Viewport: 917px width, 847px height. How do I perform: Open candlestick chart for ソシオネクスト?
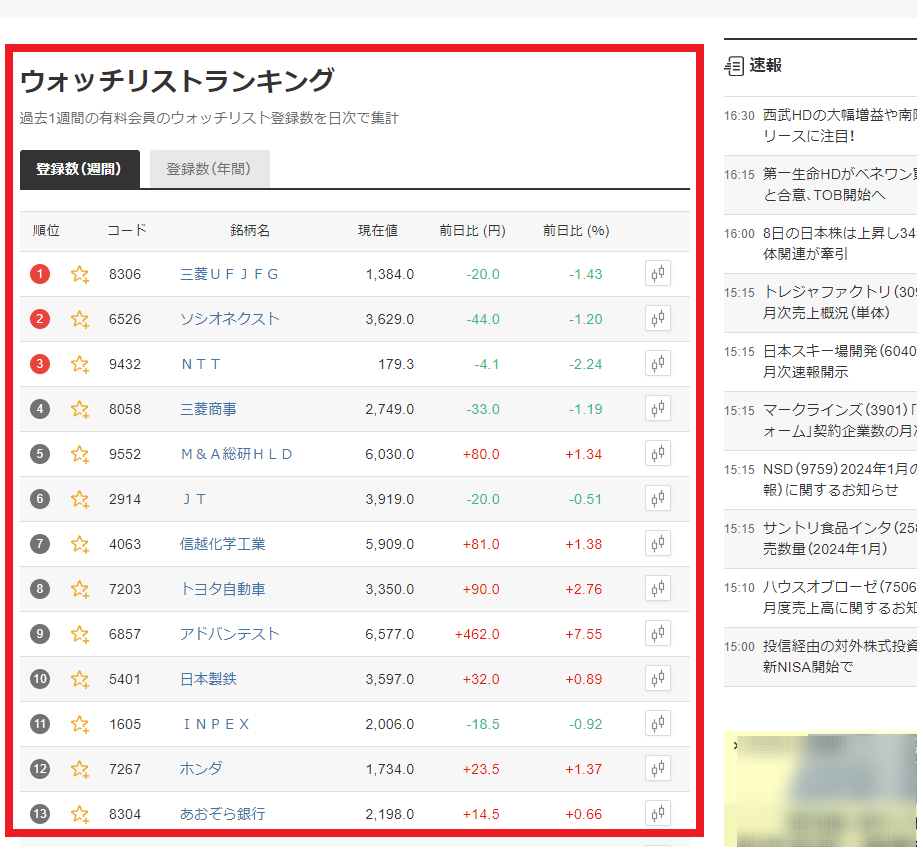[658, 318]
